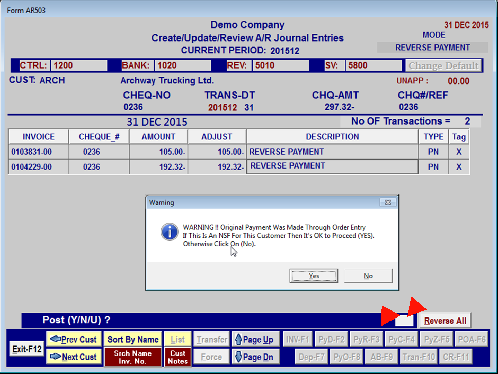The height and width of the screenshot is (374, 498).
Task: Click Sort By Name button
Action: tap(133, 339)
